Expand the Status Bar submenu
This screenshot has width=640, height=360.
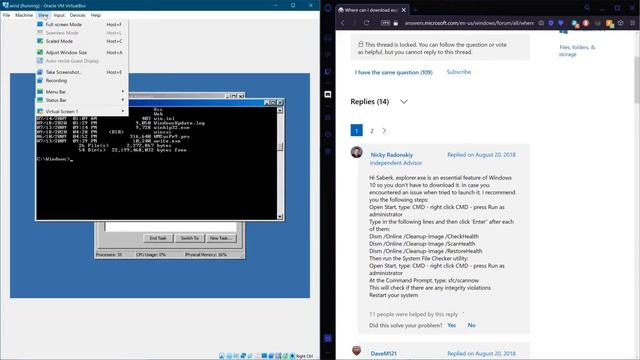coord(82,100)
